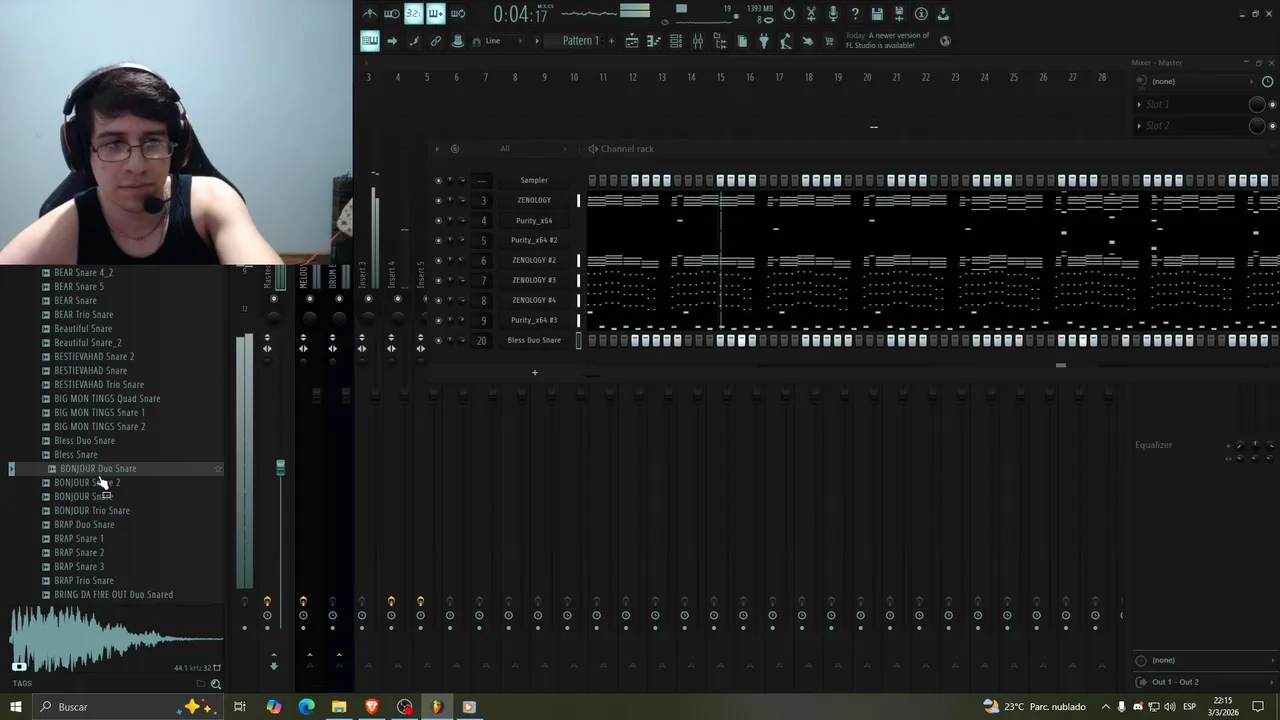Screen dimensions: 1280x720
Task: Enable the wait-for-input recording option
Action: pyautogui.click(x=392, y=14)
